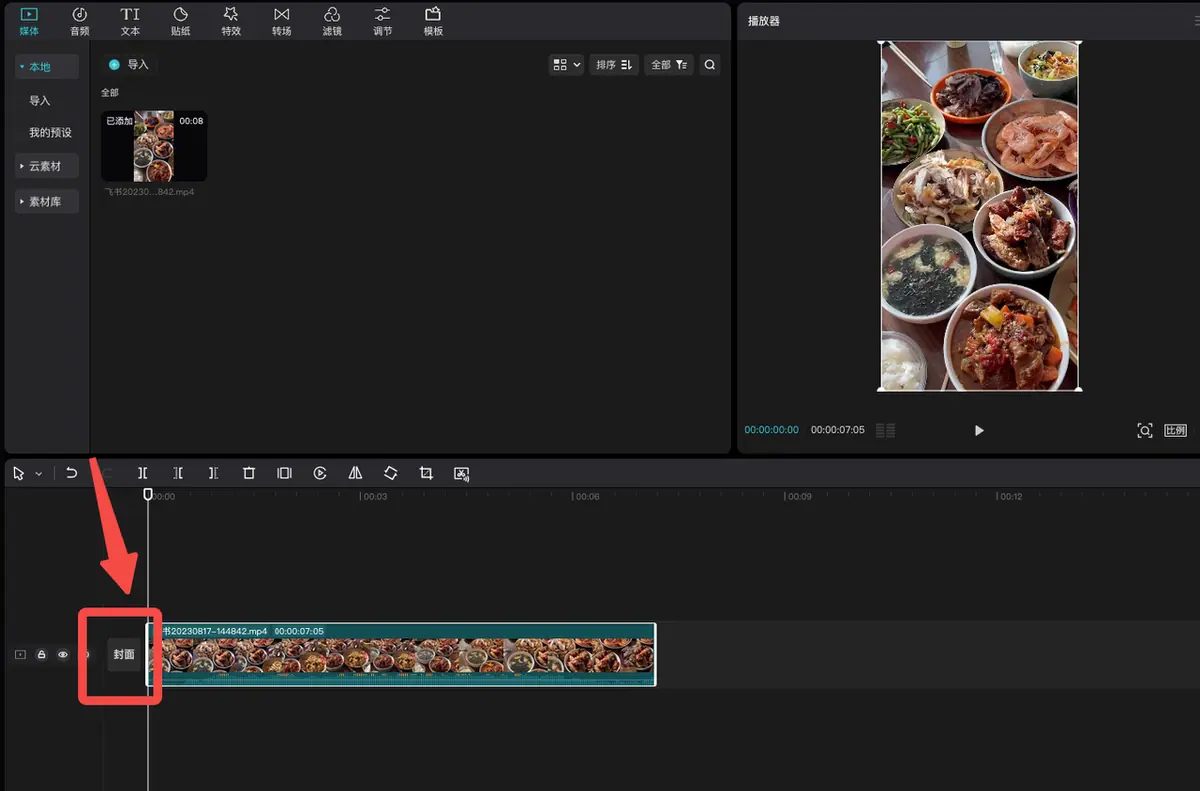Expand the 素材库 material library section
The width and height of the screenshot is (1200, 791).
click(46, 202)
